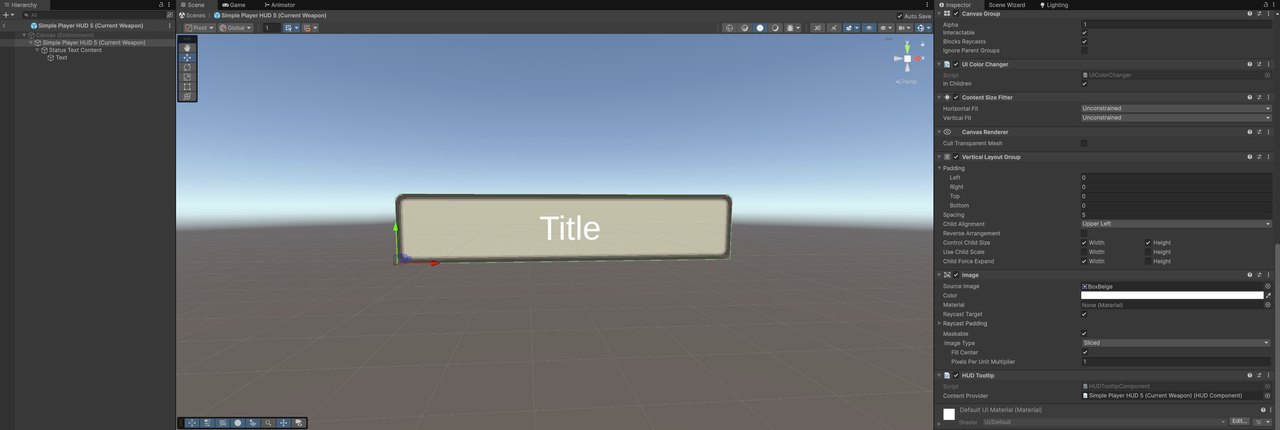Open Image Type Sliced dropdown
The height and width of the screenshot is (430, 1280).
coord(1176,343)
